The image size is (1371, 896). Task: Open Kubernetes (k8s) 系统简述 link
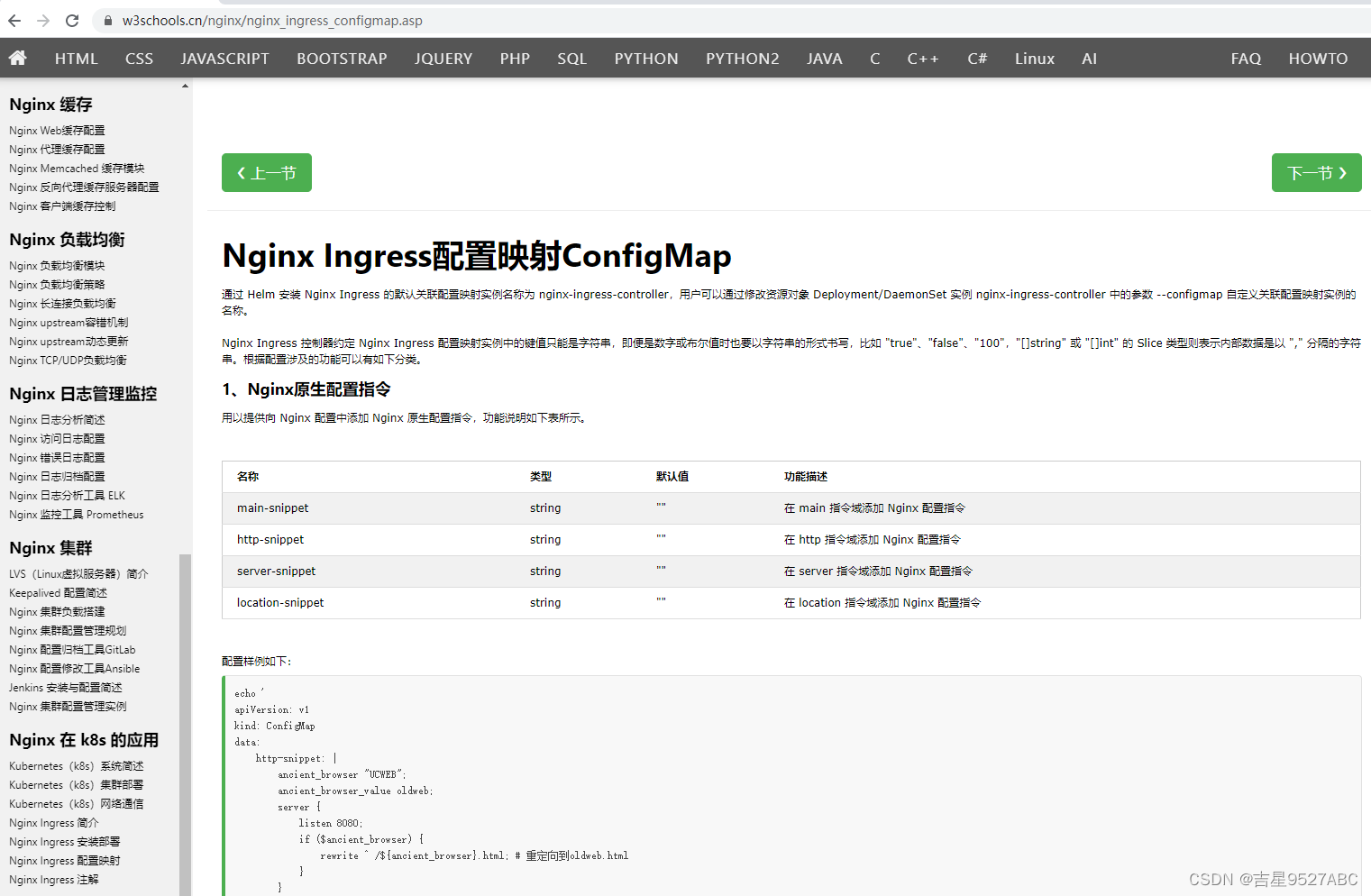(77, 766)
